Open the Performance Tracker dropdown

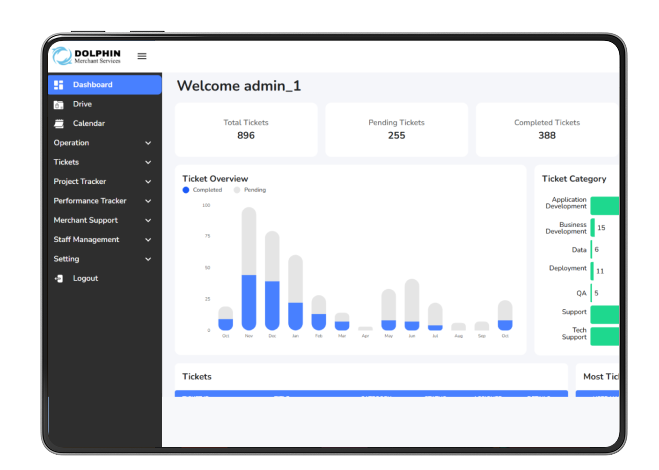click(104, 201)
